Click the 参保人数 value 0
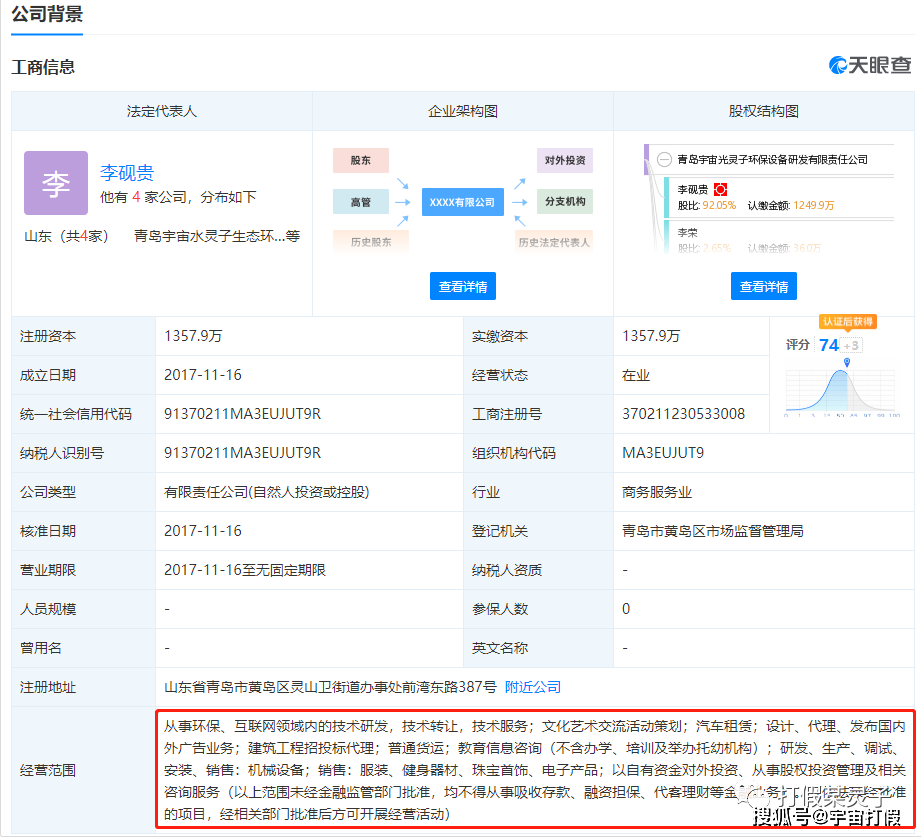Image resolution: width=921 pixels, height=837 pixels. click(x=626, y=609)
